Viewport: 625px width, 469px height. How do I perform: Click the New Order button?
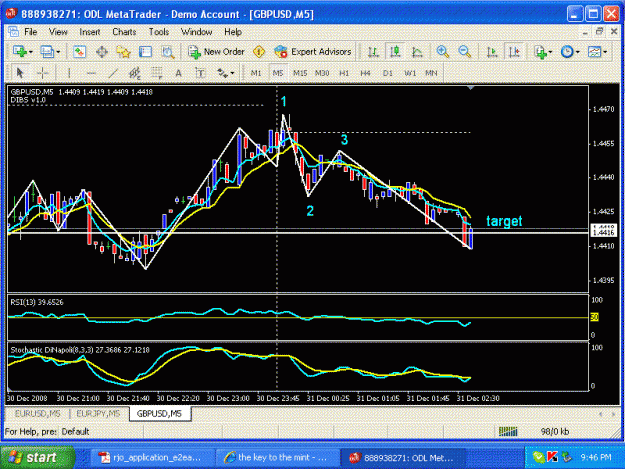216,51
